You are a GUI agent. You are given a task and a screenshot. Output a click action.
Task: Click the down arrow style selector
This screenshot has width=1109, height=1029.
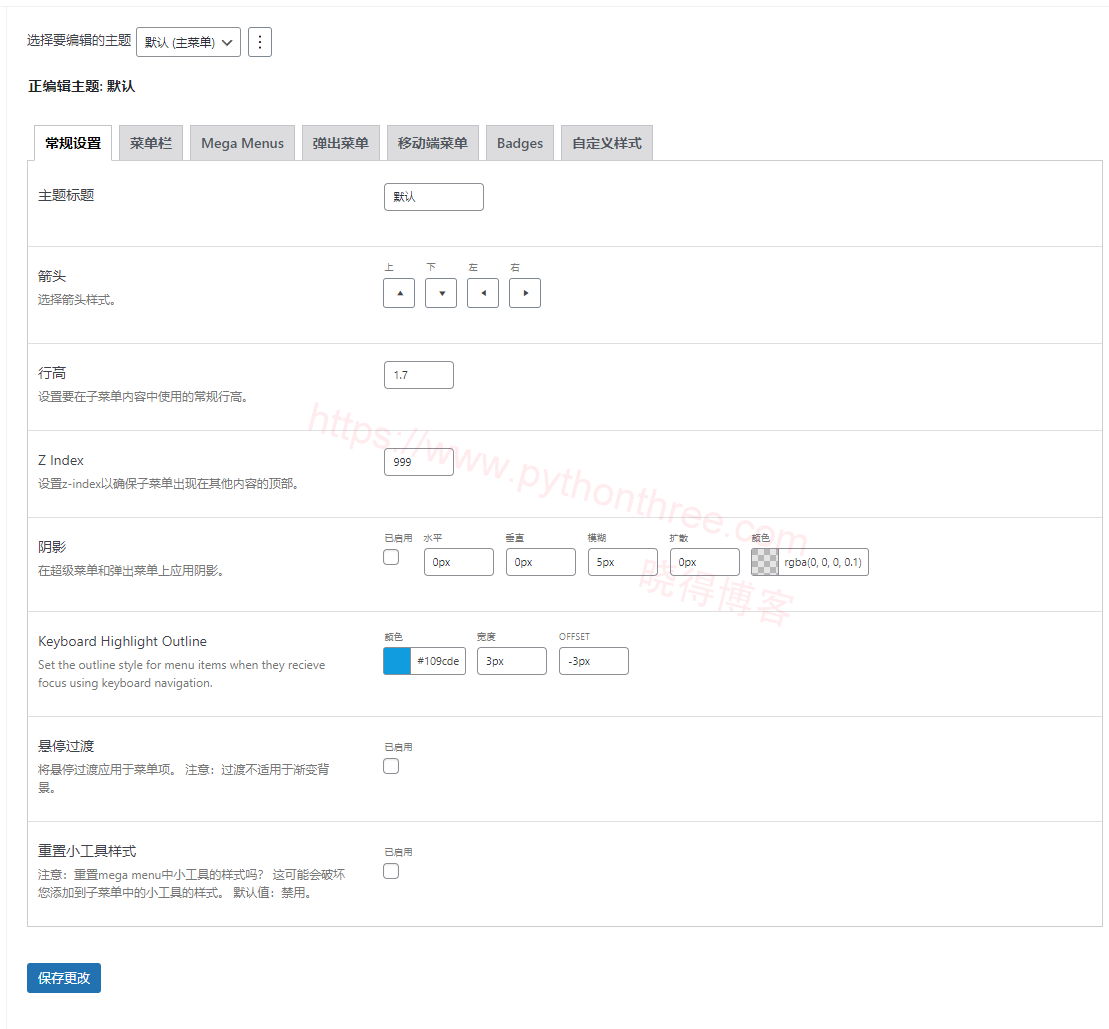441,293
